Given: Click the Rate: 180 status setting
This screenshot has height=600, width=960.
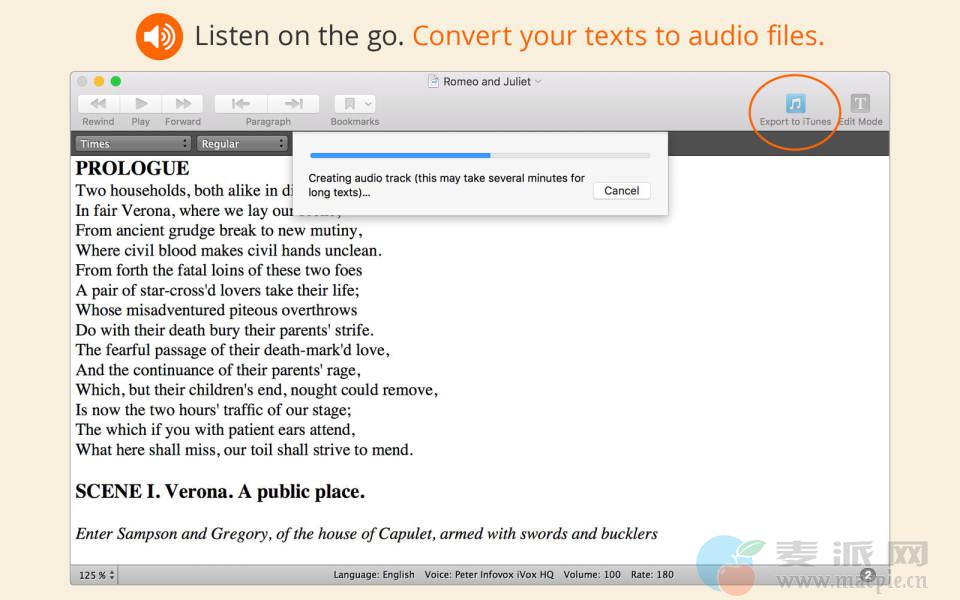Looking at the screenshot, I should tap(652, 575).
